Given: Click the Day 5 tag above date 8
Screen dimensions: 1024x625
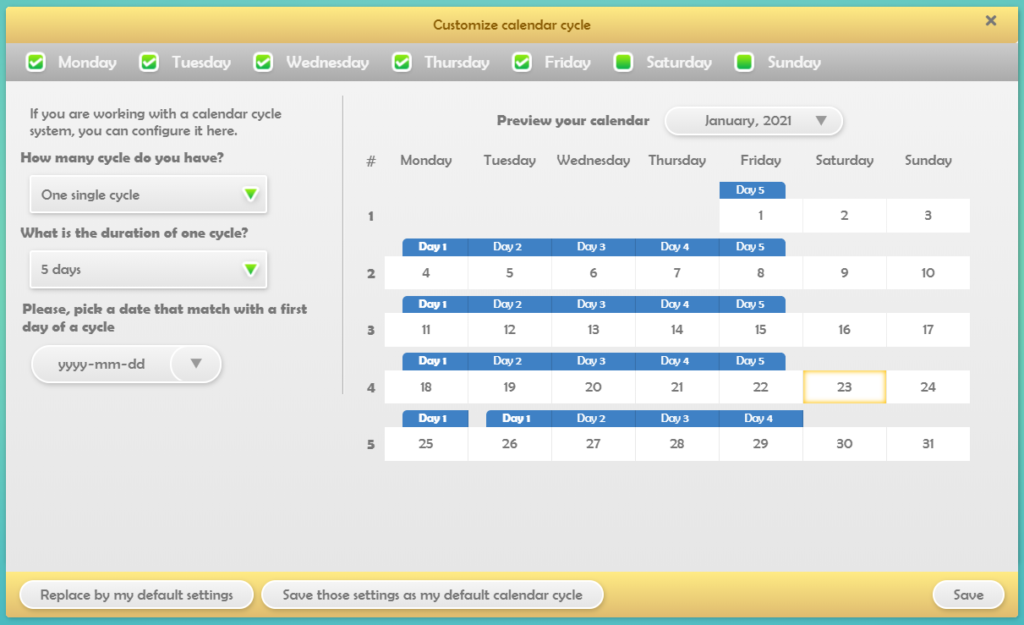Looking at the screenshot, I should coord(752,247).
